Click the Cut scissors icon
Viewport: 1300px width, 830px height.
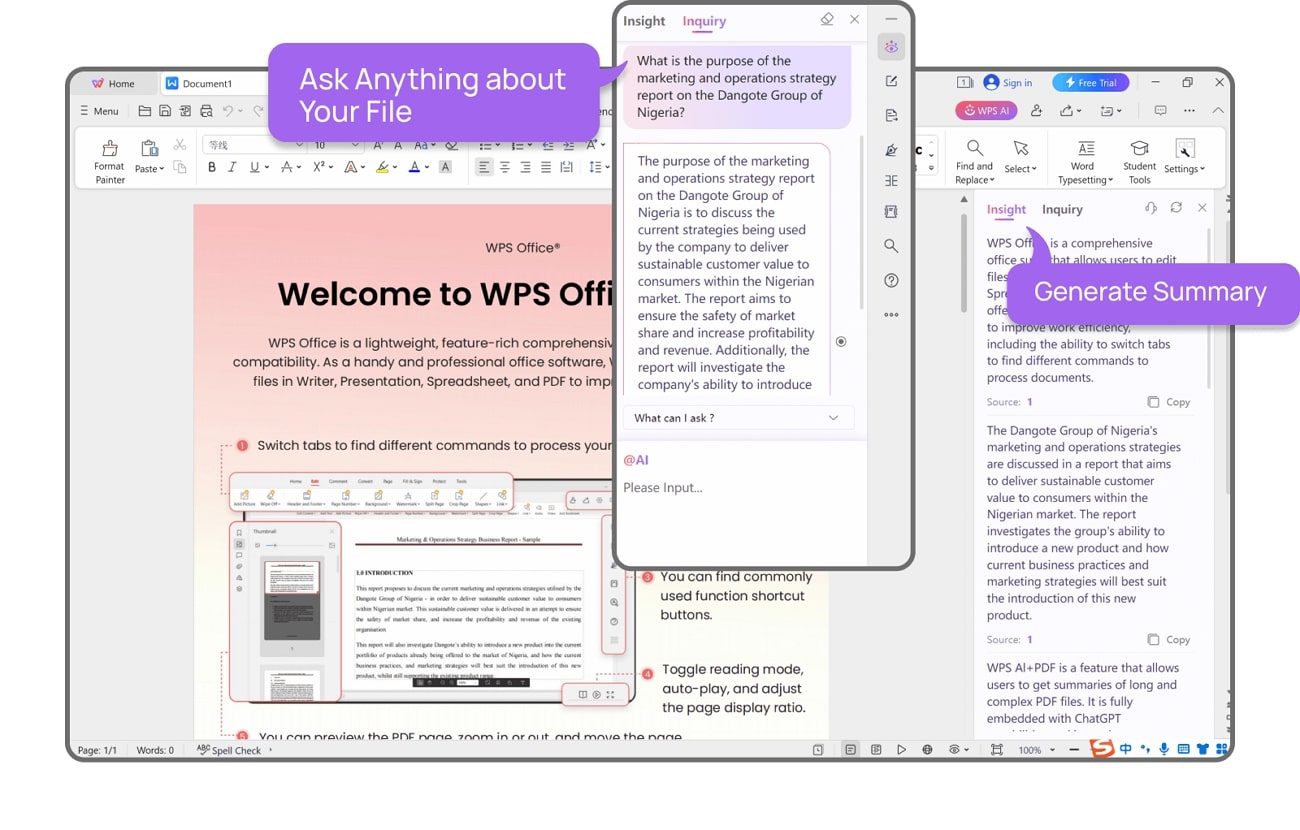180,145
